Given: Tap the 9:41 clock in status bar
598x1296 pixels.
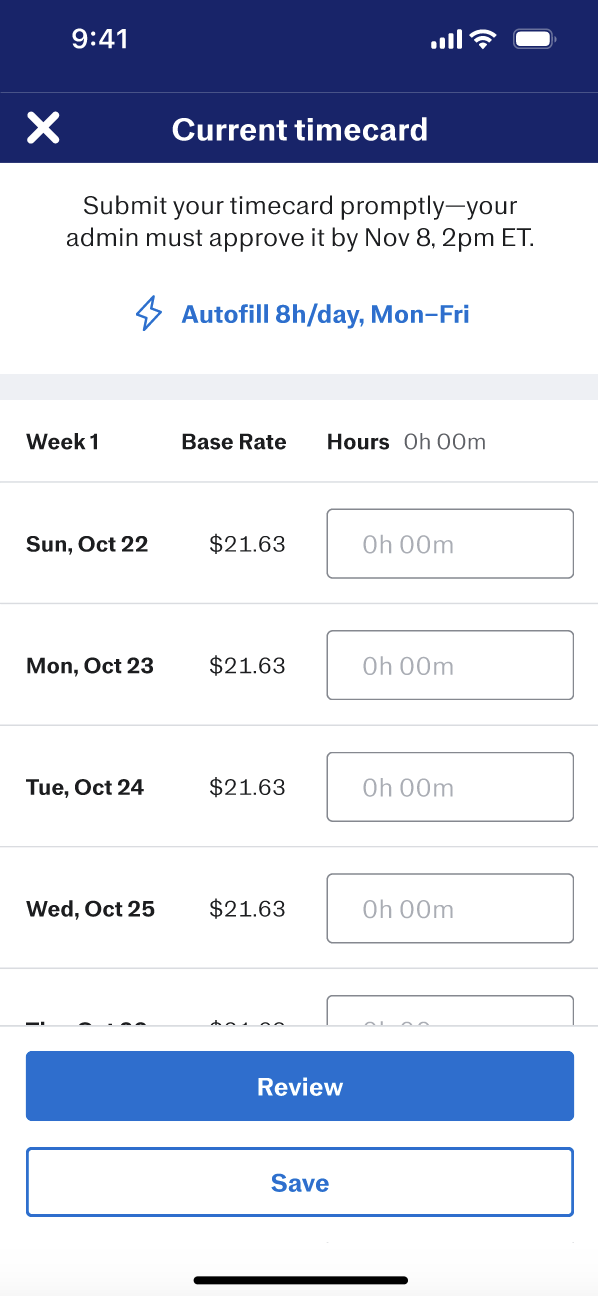Looking at the screenshot, I should (x=100, y=39).
